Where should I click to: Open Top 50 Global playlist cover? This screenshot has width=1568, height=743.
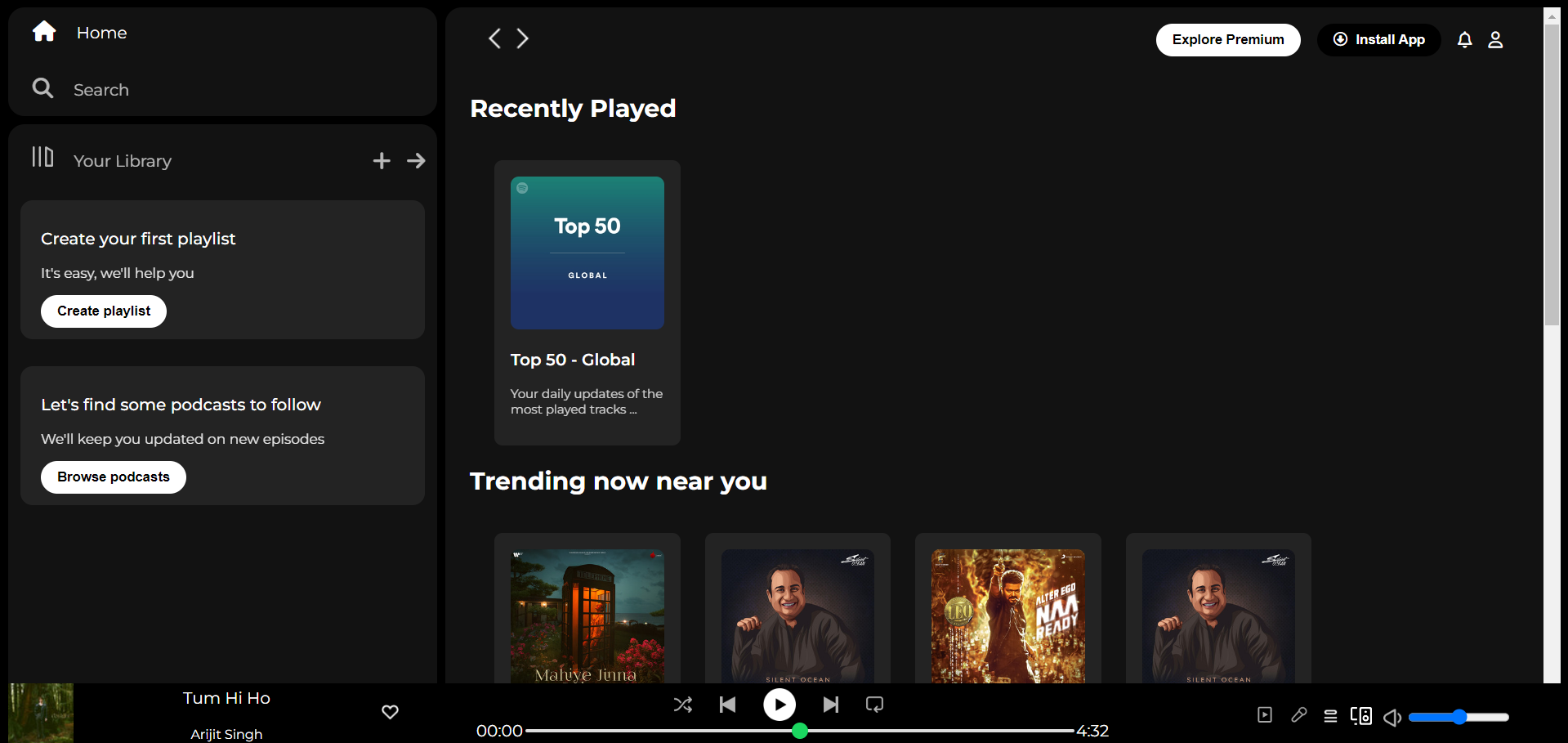coord(587,253)
